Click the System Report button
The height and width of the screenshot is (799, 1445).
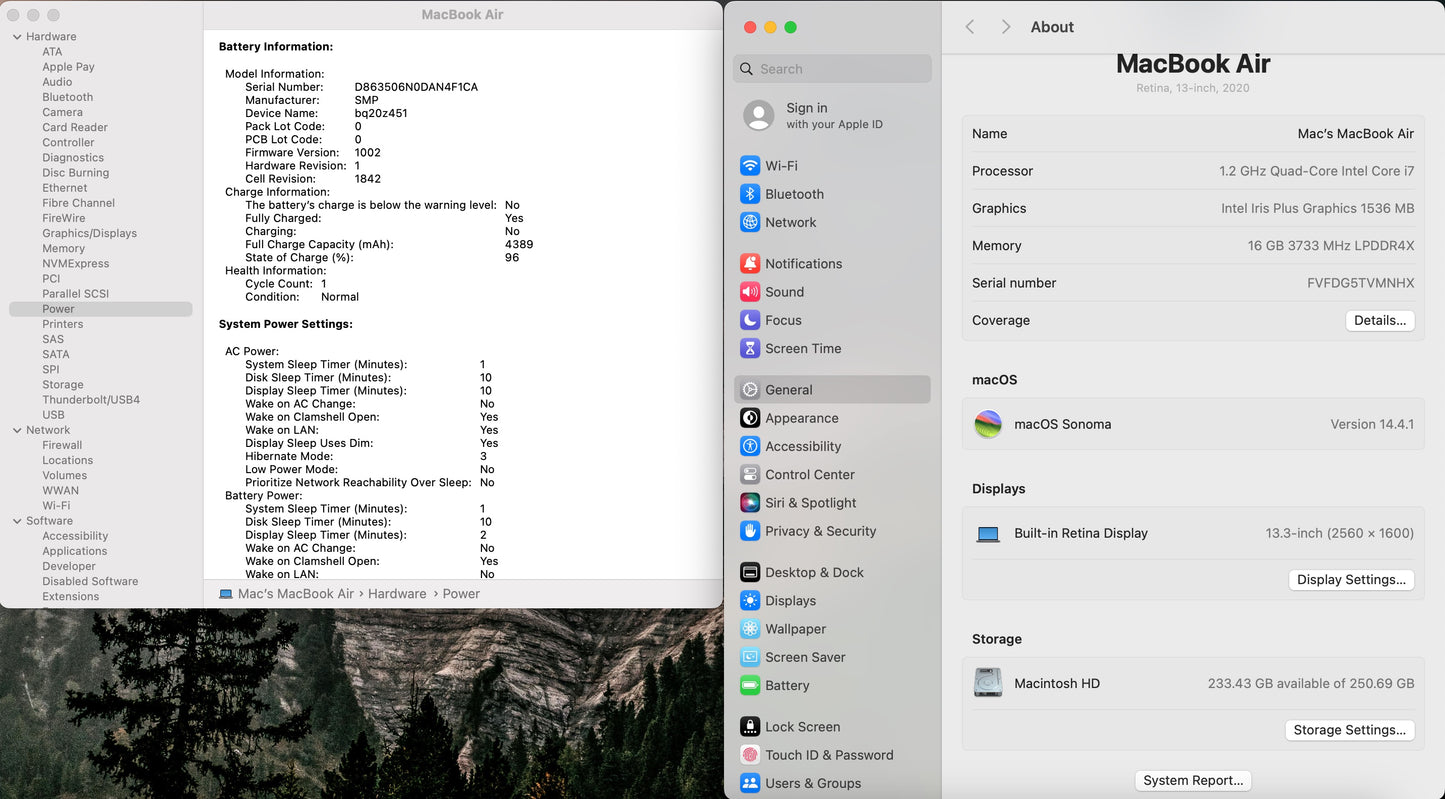(1193, 780)
